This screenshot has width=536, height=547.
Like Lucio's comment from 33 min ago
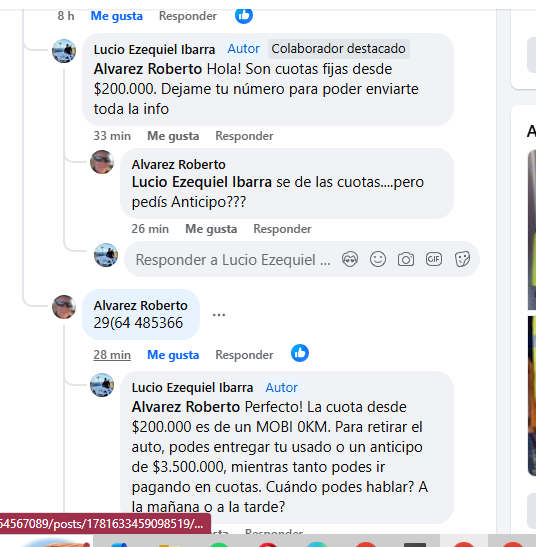tap(173, 136)
